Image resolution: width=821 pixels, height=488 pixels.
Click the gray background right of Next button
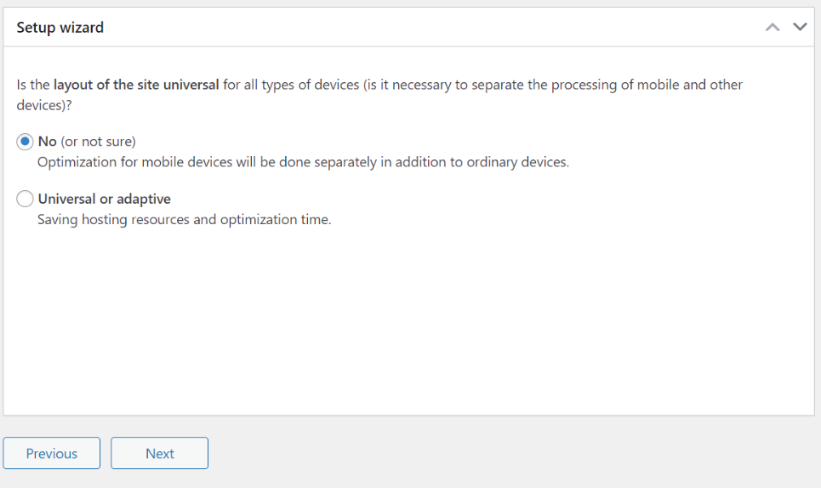[513, 453]
